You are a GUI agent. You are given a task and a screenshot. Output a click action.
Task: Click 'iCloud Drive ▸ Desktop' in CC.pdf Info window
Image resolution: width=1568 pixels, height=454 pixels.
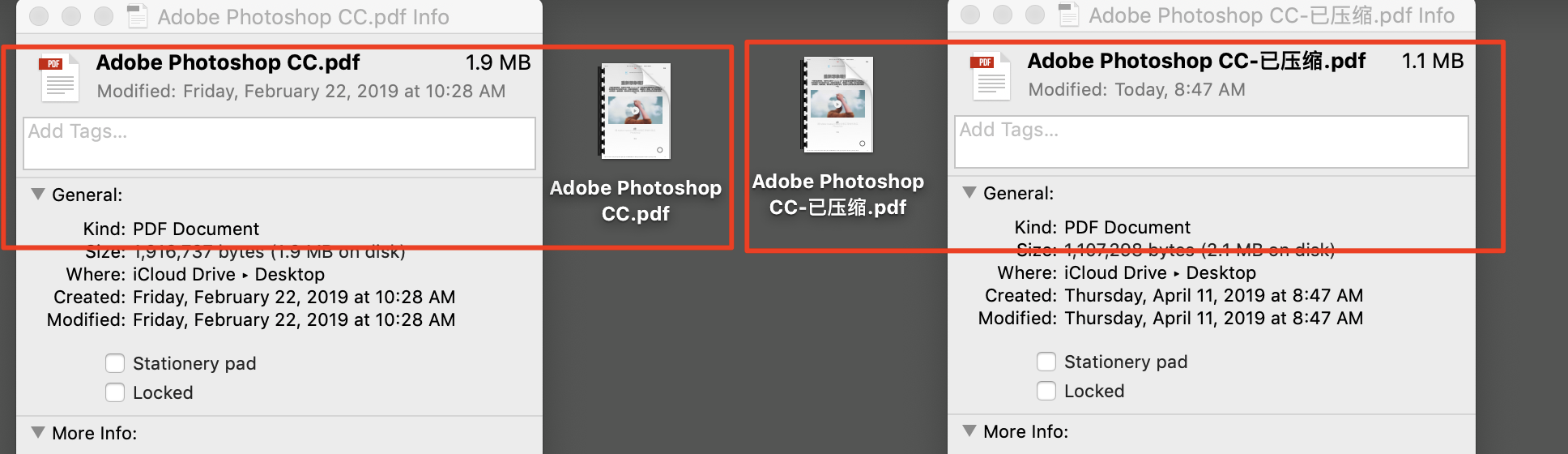[229, 274]
